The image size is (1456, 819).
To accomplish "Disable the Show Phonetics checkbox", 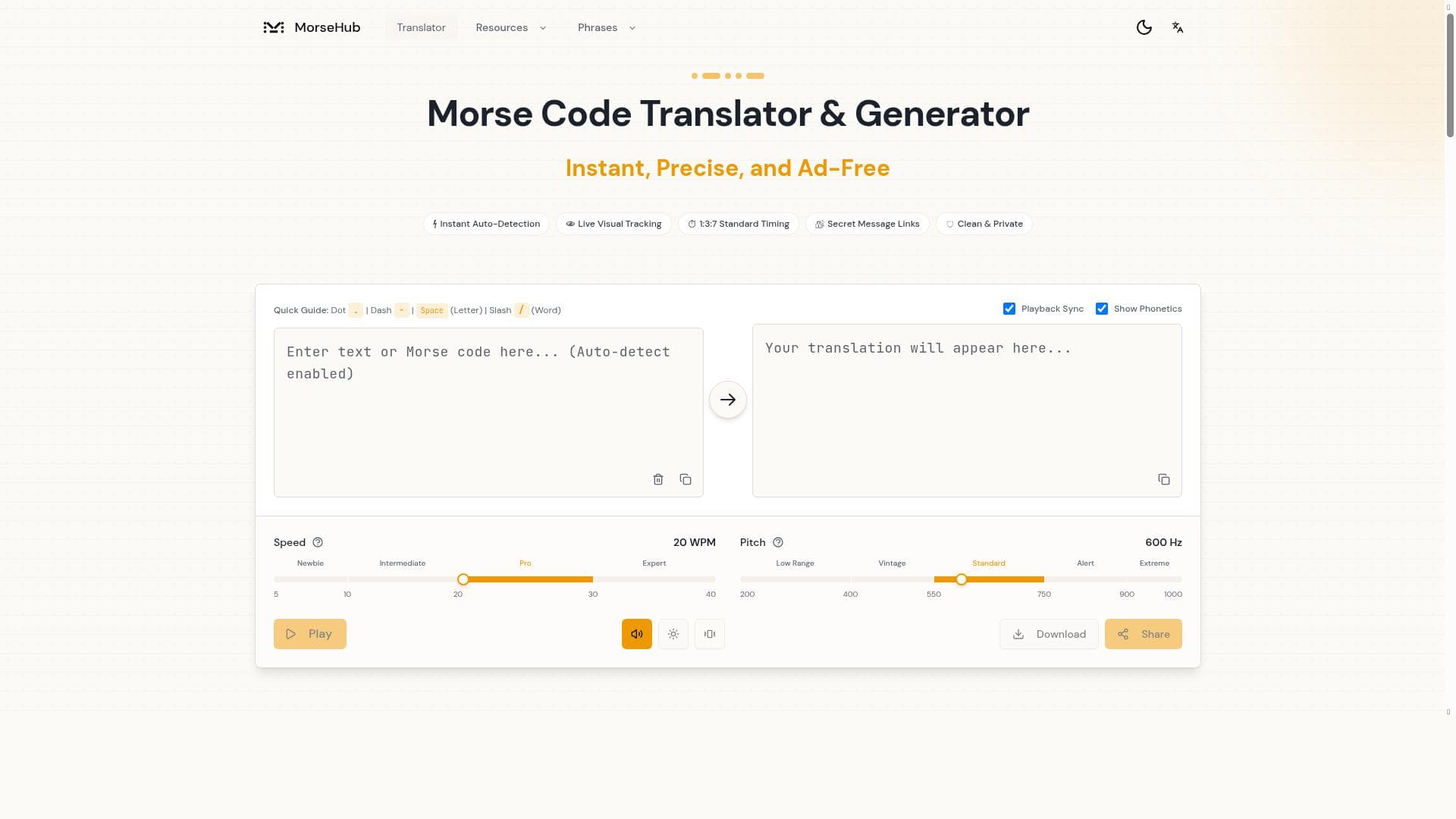I will (1102, 309).
